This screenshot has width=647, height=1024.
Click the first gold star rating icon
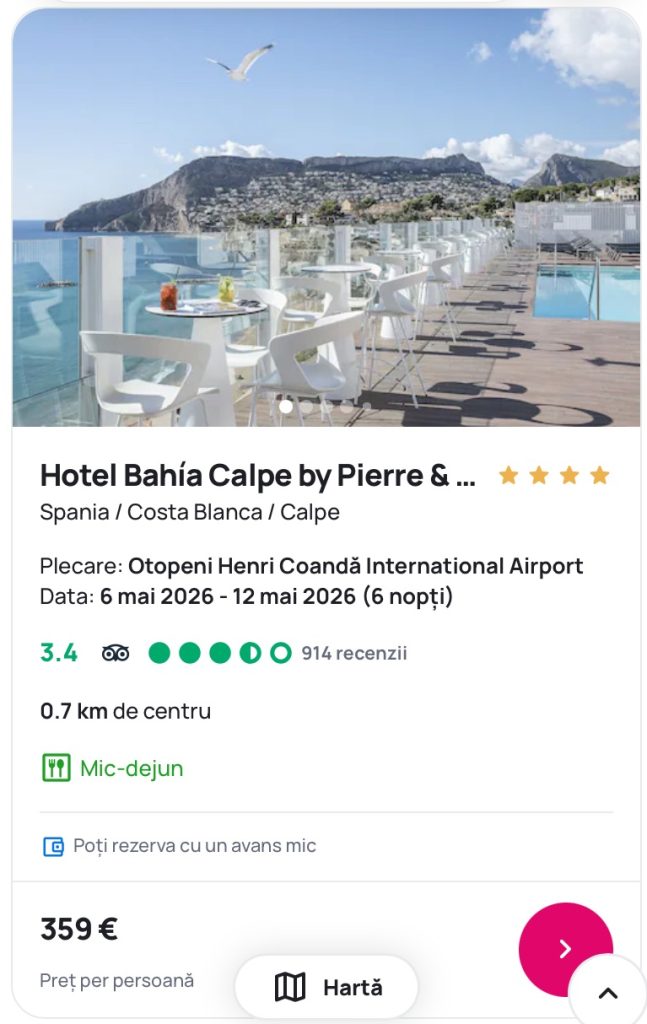509,475
